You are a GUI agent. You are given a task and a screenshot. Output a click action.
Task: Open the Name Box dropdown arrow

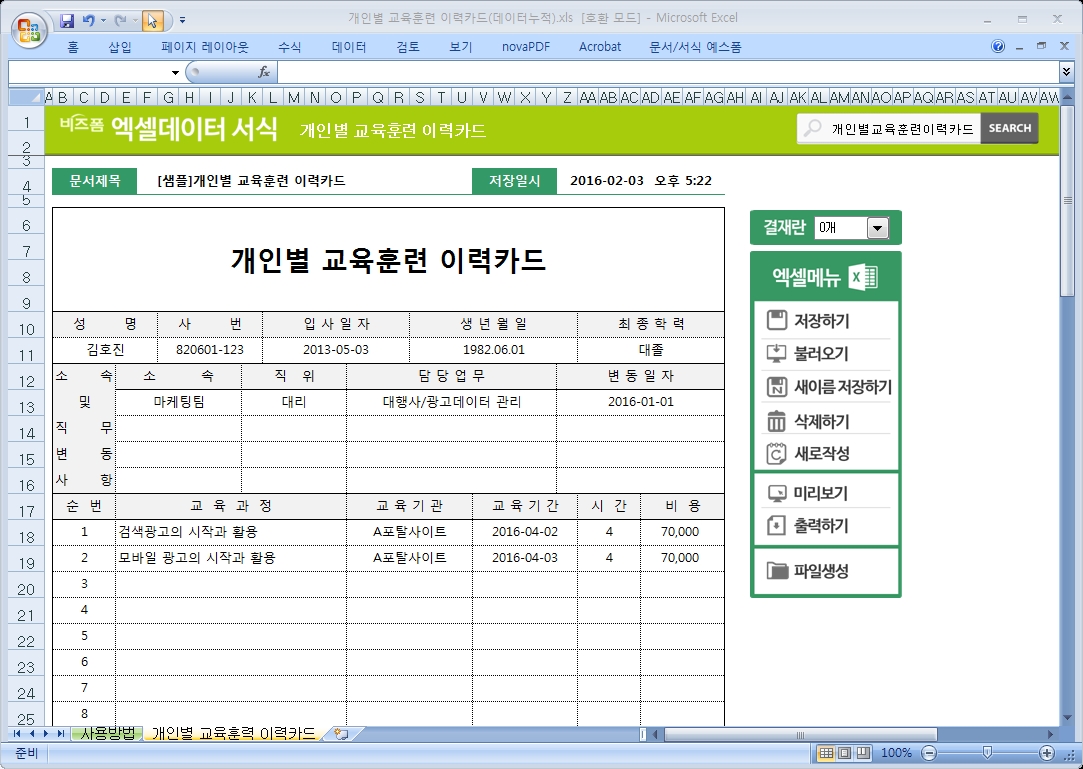(175, 72)
